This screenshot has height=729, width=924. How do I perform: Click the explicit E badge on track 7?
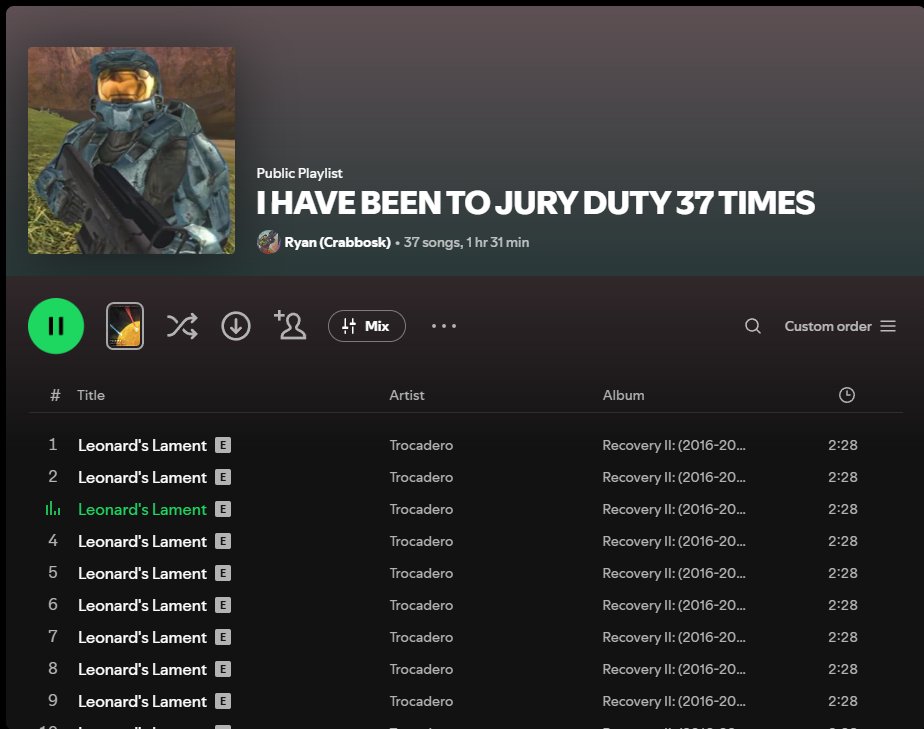[x=223, y=637]
